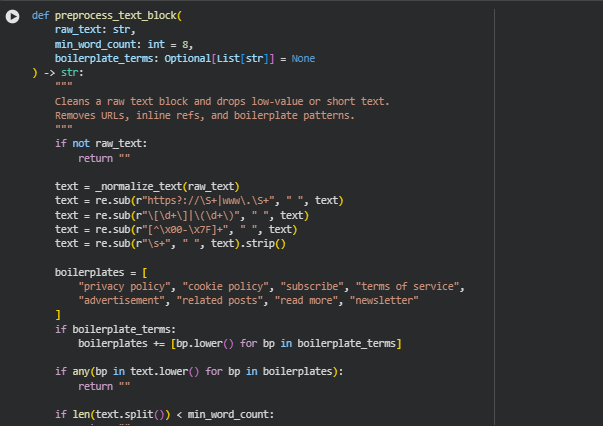Click the non-ASCII regex pattern [^\x00-\x7F]+
Viewport: 603px width, 426px height.
coord(200,229)
